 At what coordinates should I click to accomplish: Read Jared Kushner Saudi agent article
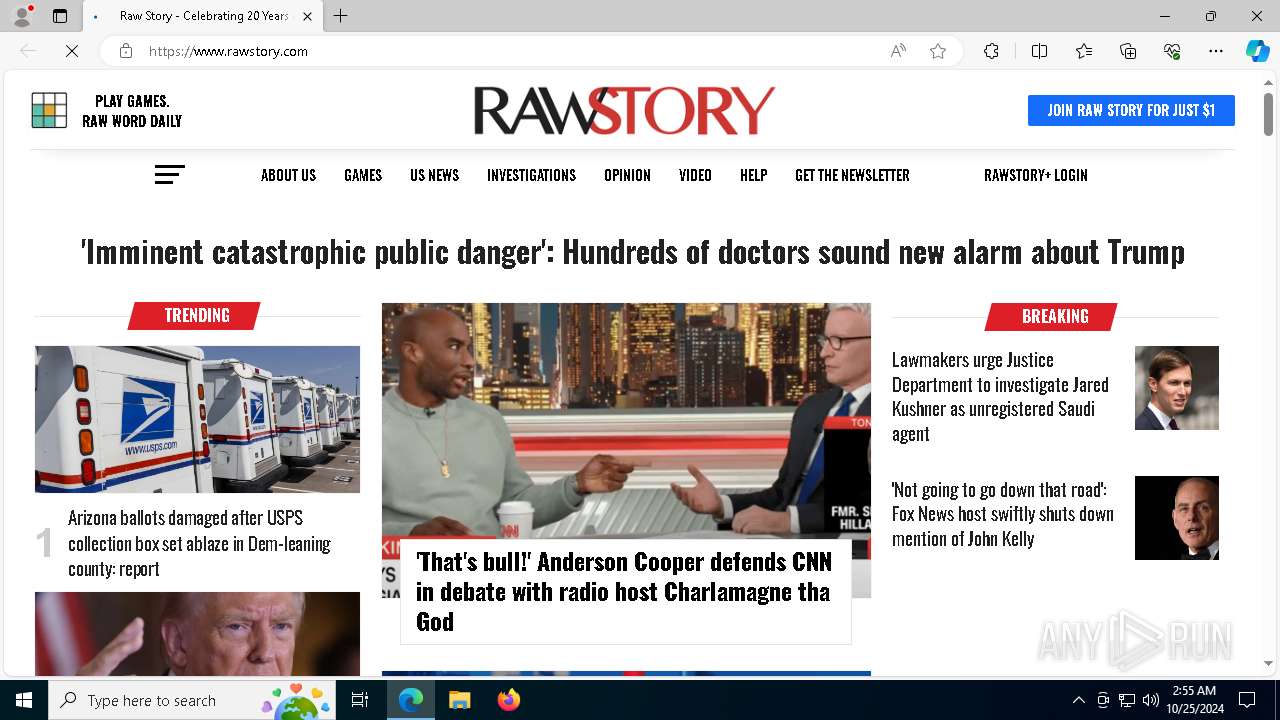pos(1000,396)
